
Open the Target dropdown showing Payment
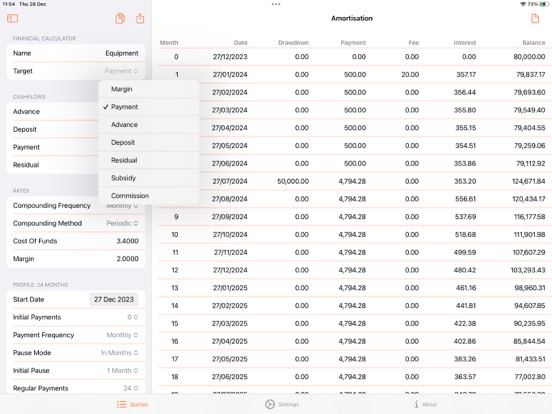(121, 71)
